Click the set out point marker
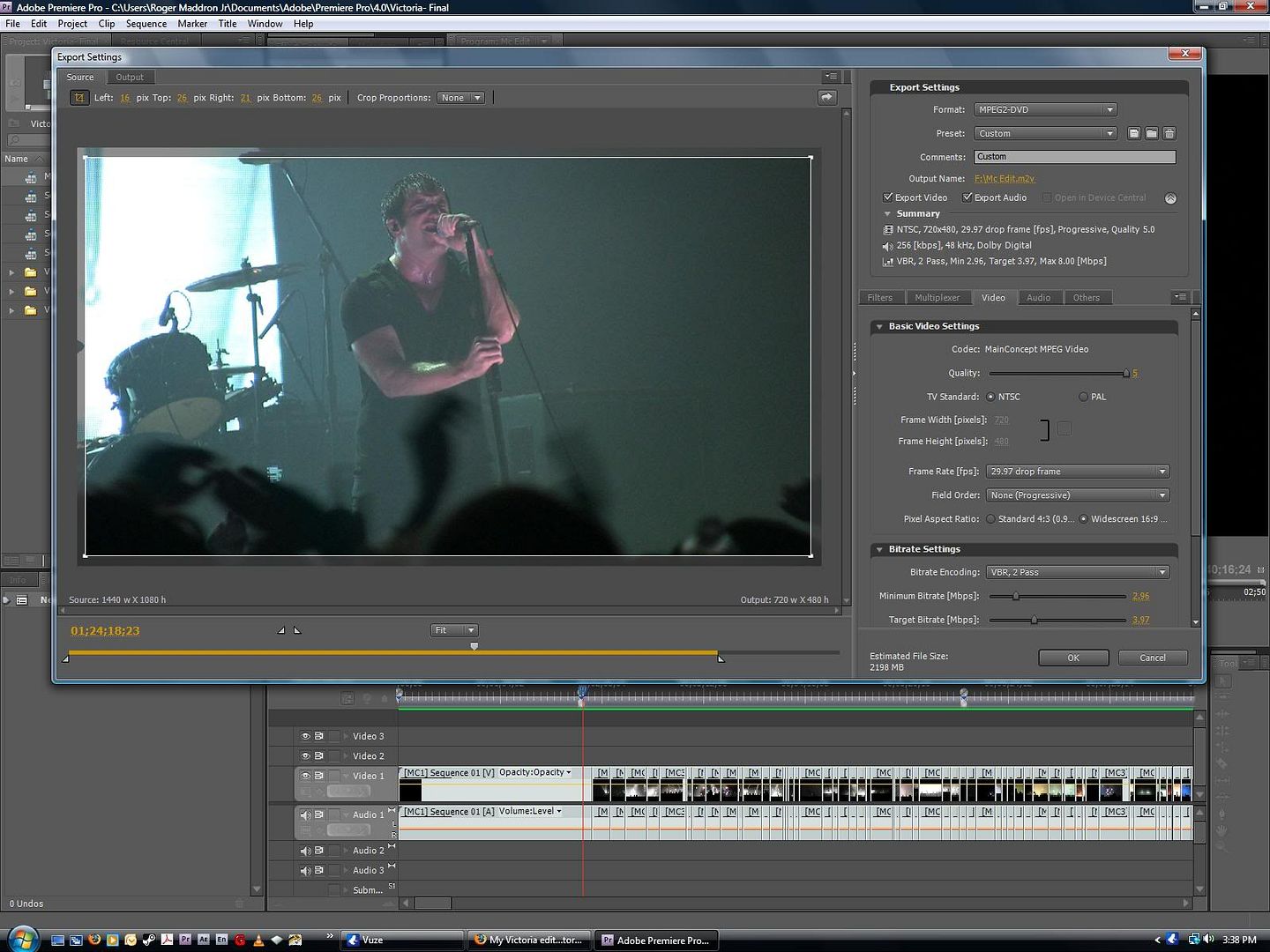Image resolution: width=1270 pixels, height=952 pixels. click(x=297, y=630)
